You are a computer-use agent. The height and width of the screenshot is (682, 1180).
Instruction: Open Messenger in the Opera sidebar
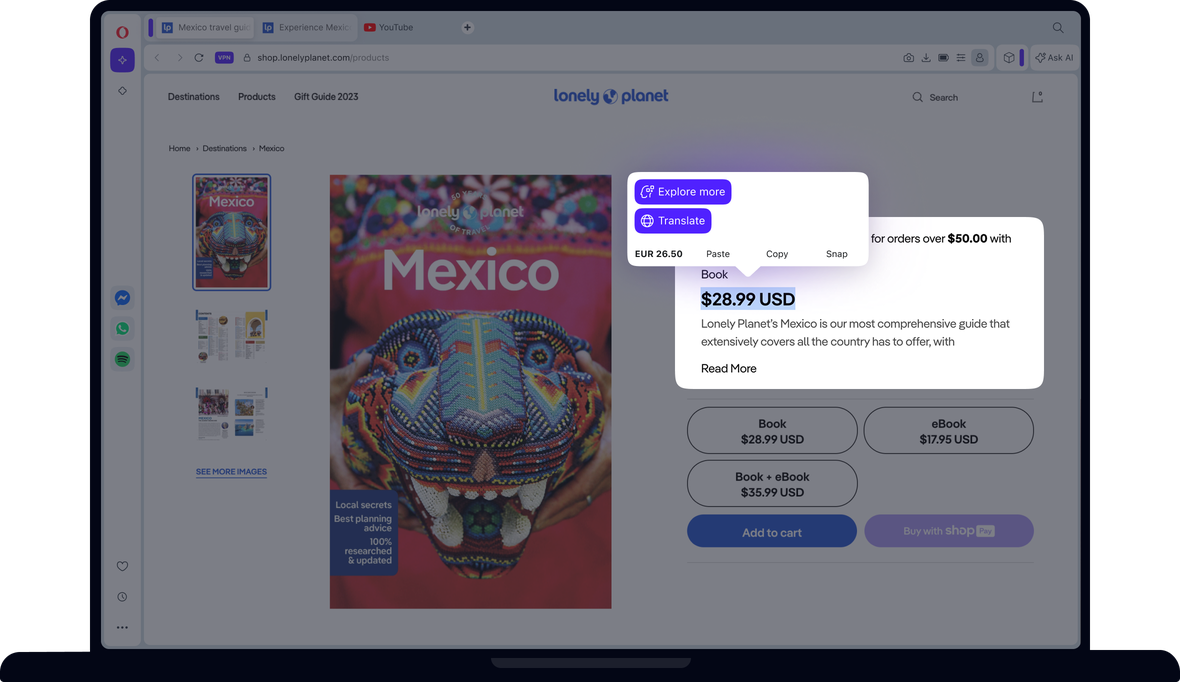coord(122,298)
